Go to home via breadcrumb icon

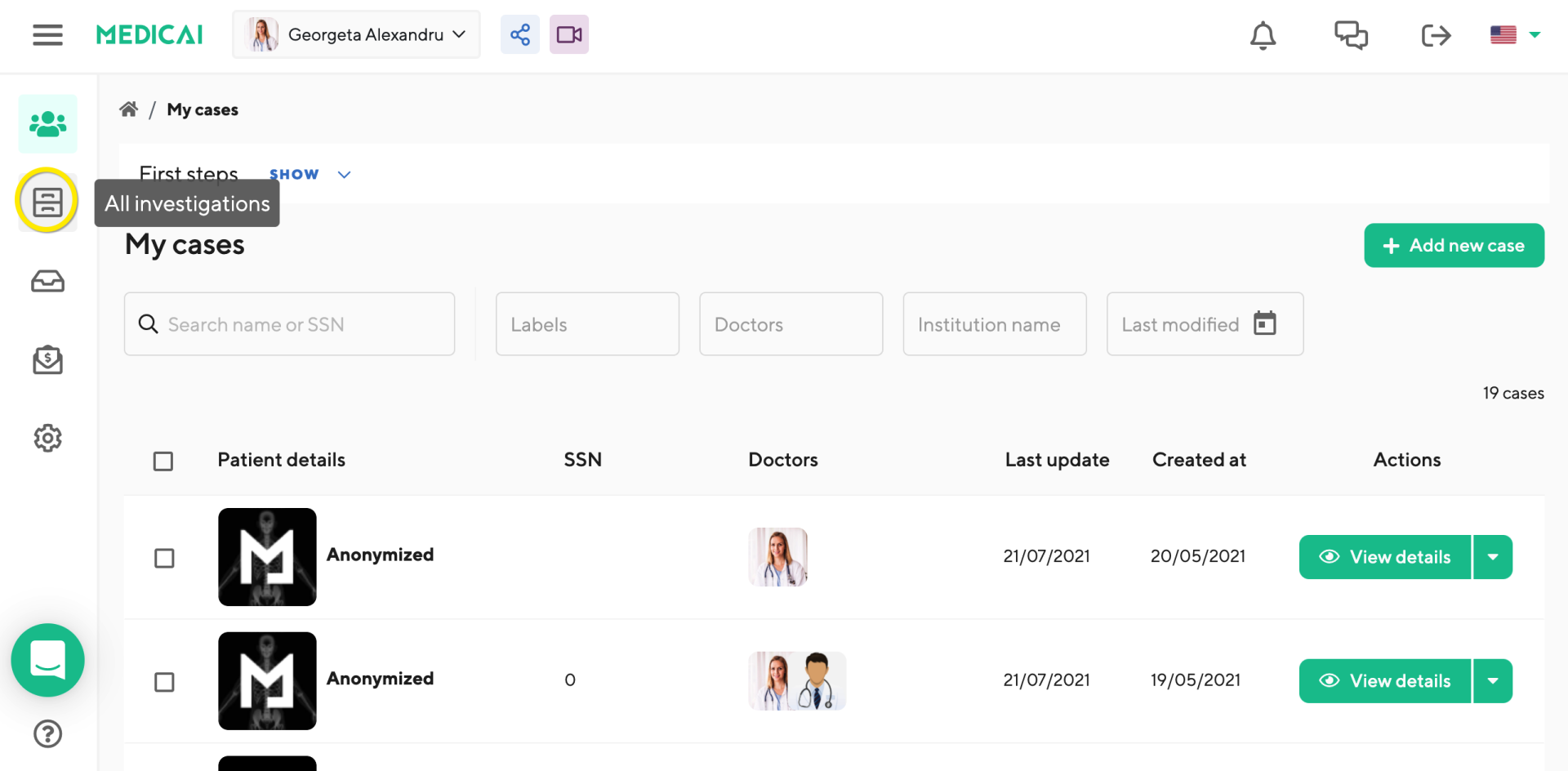(129, 109)
